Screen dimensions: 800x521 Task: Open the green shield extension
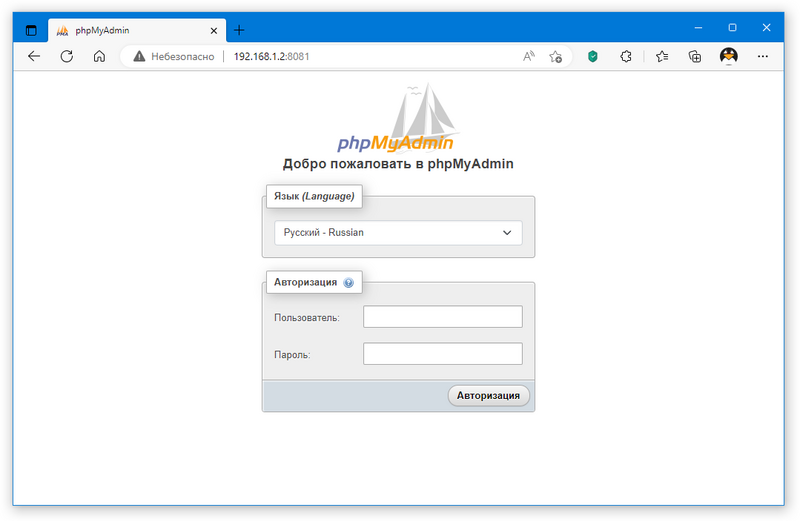[592, 56]
